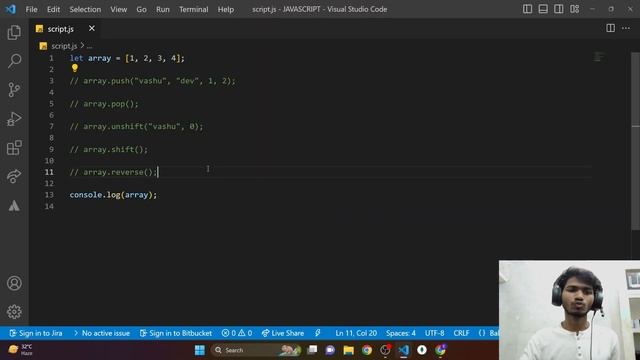This screenshot has height=360, width=640.
Task: Open the Live Share activity bar icon
Action: [x=14, y=176]
